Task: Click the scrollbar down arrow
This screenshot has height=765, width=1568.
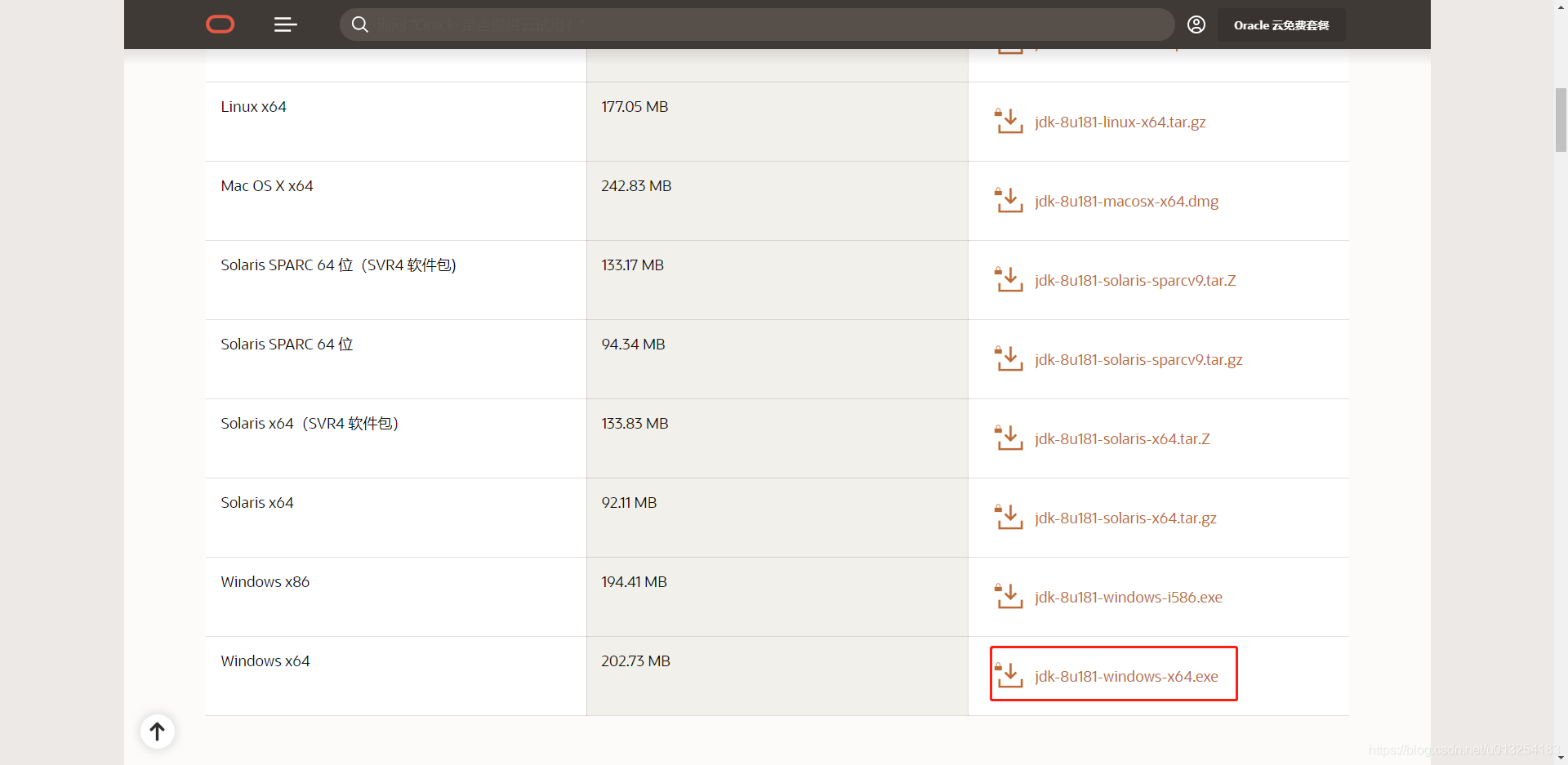Action: pos(1561,758)
